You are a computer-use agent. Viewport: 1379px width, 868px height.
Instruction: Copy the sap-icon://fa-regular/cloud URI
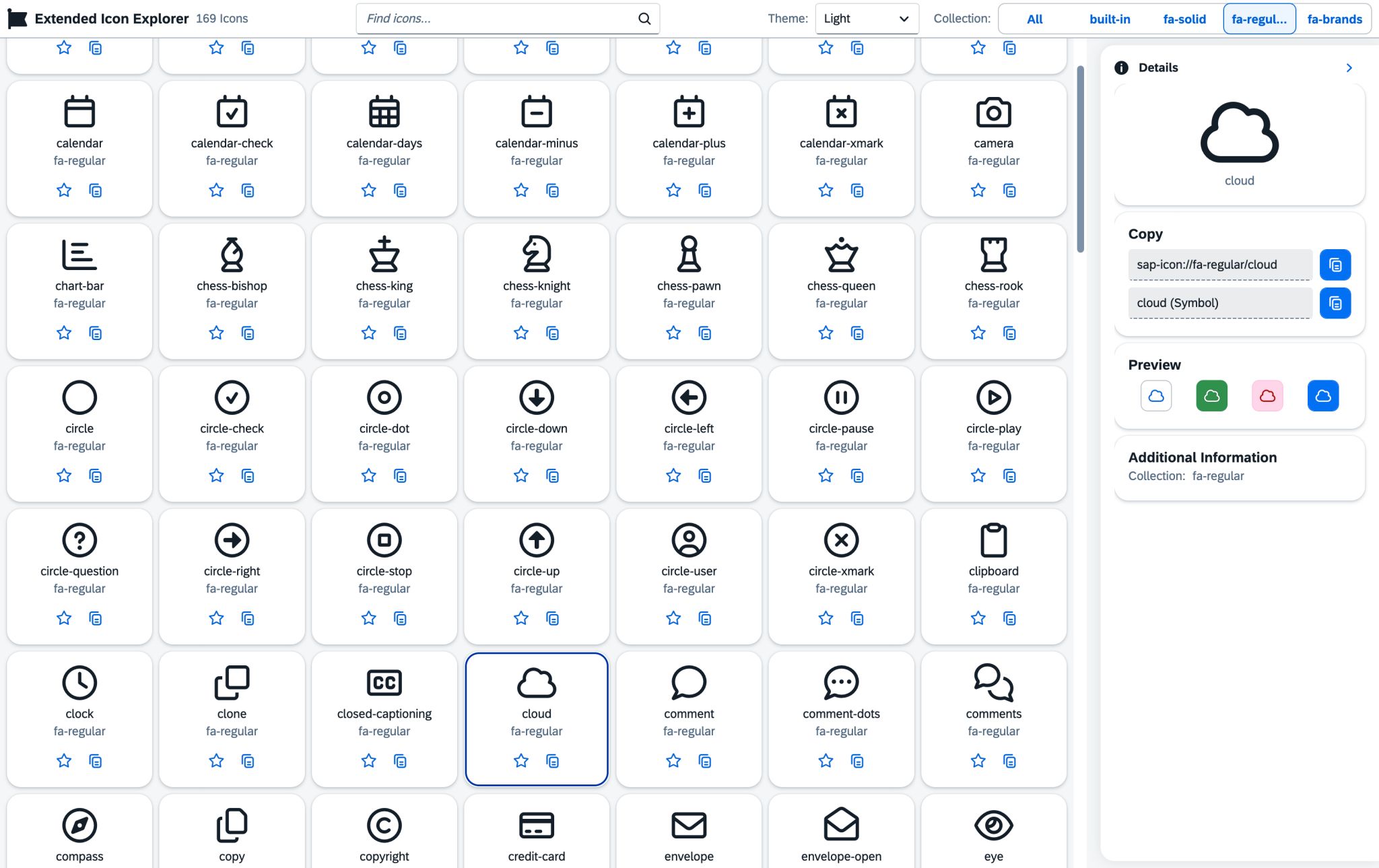[x=1335, y=265]
